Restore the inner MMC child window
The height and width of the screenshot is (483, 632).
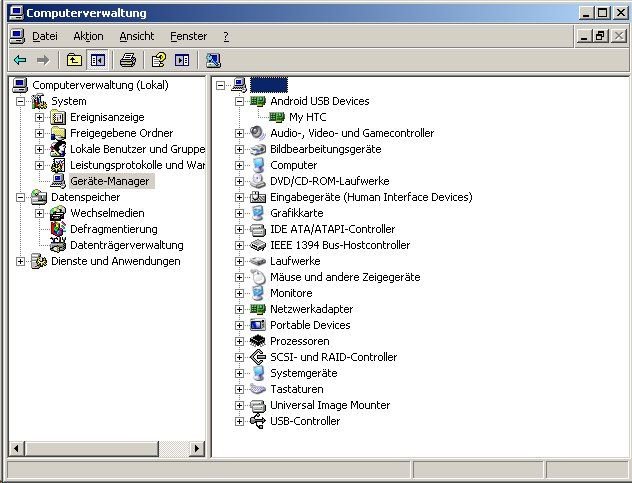pyautogui.click(x=600, y=36)
